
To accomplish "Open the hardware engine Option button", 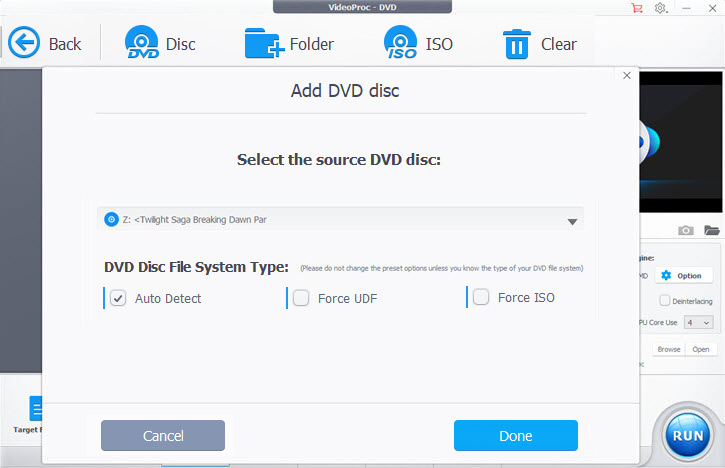I will tap(683, 275).
